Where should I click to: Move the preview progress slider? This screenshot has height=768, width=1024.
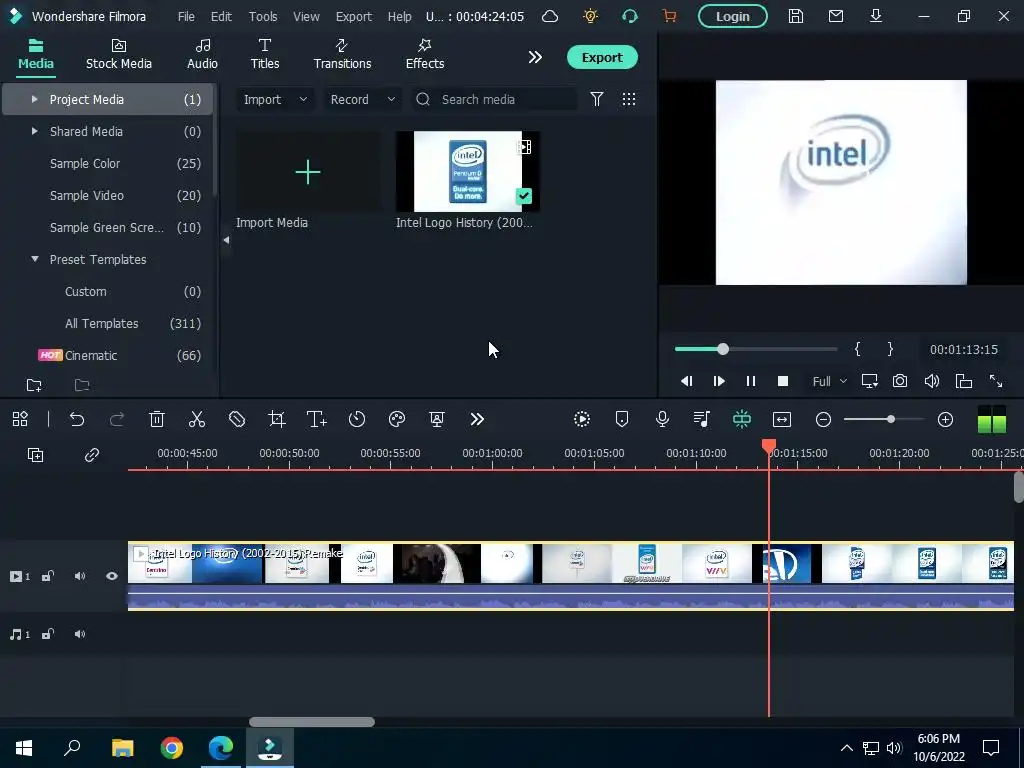coord(723,349)
